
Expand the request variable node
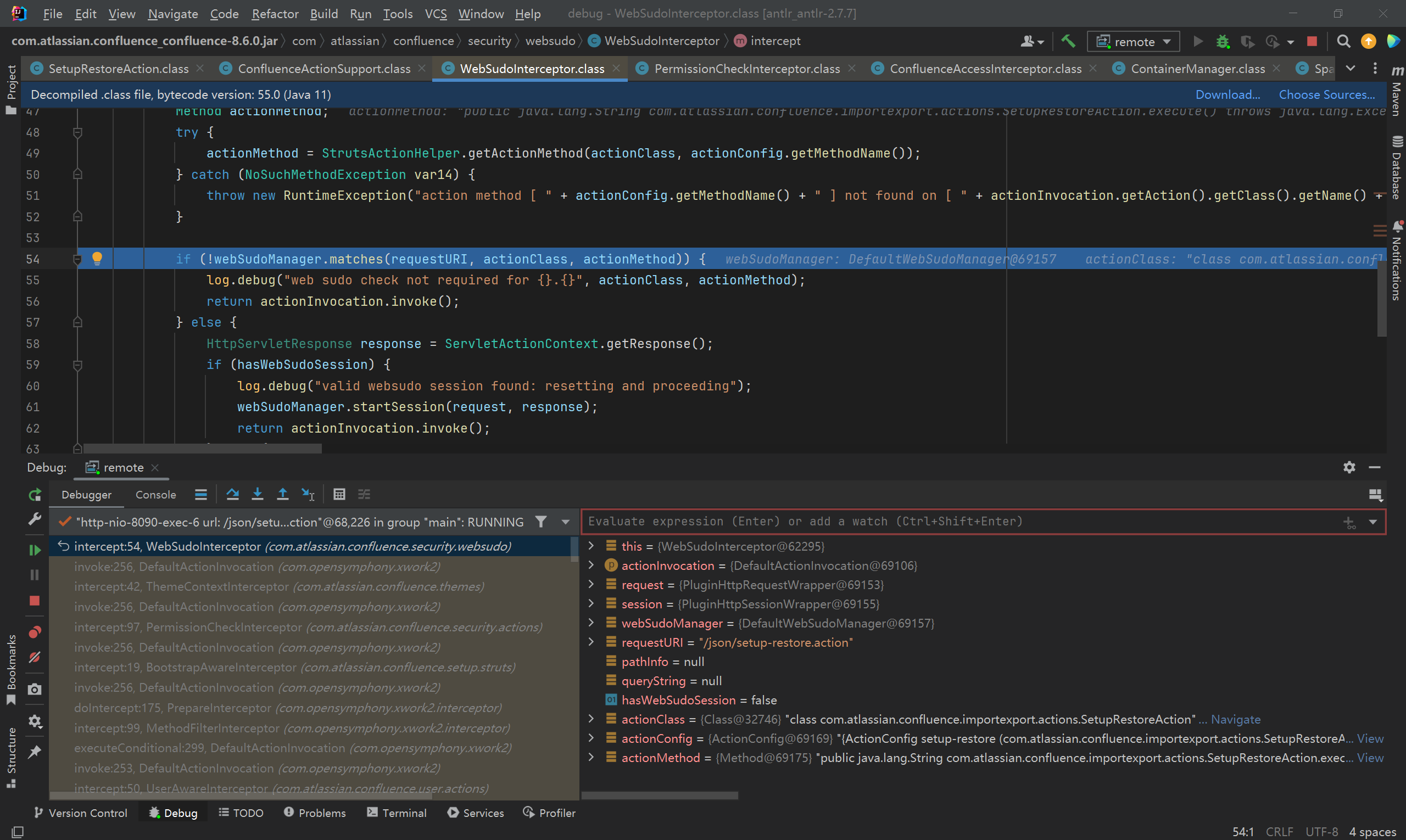[x=590, y=584]
